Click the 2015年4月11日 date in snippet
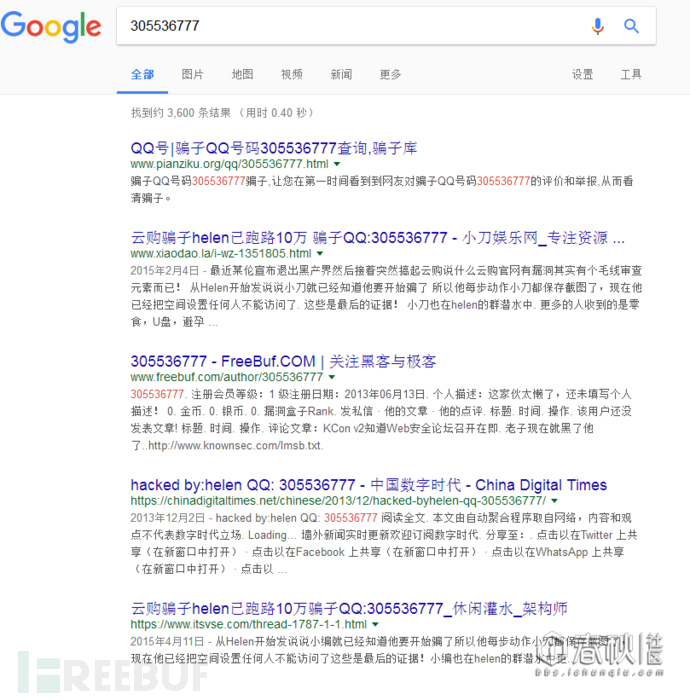Image resolution: width=690 pixels, height=700 pixels. click(x=167, y=642)
